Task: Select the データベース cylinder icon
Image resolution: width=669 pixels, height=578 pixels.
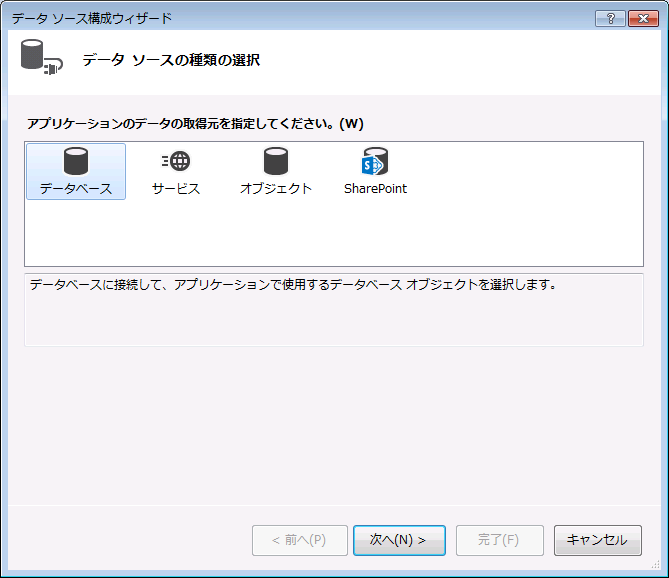Action: pos(76,161)
